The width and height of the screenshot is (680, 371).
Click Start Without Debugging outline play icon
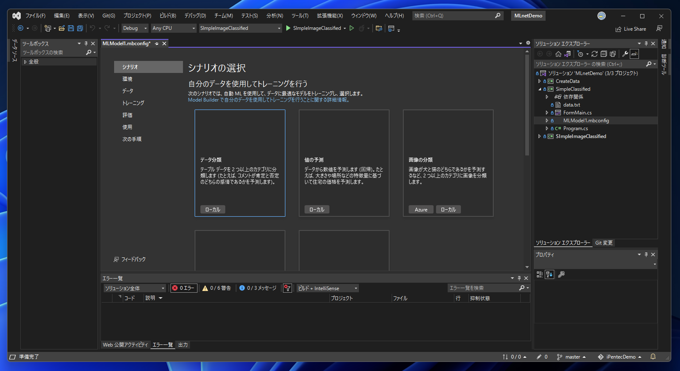click(352, 28)
